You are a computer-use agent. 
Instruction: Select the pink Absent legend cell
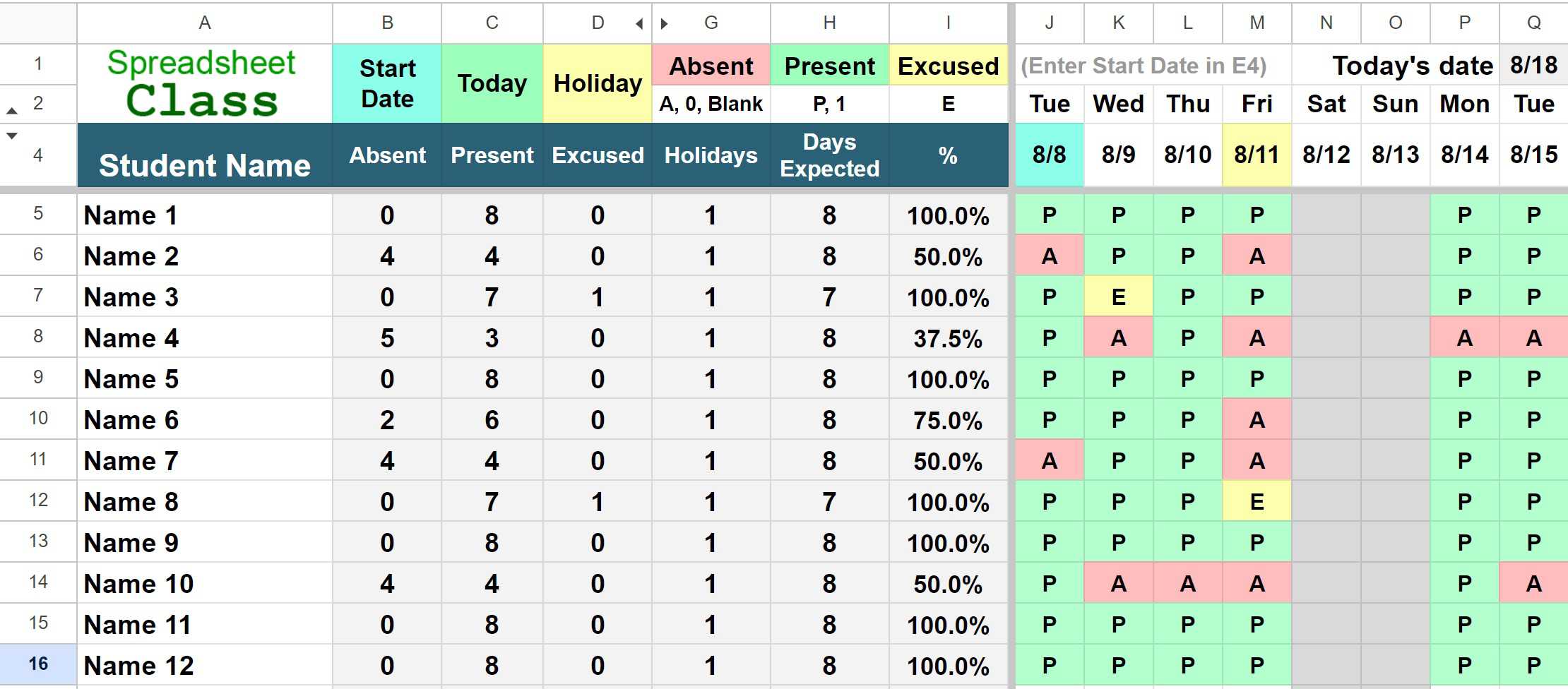(711, 65)
